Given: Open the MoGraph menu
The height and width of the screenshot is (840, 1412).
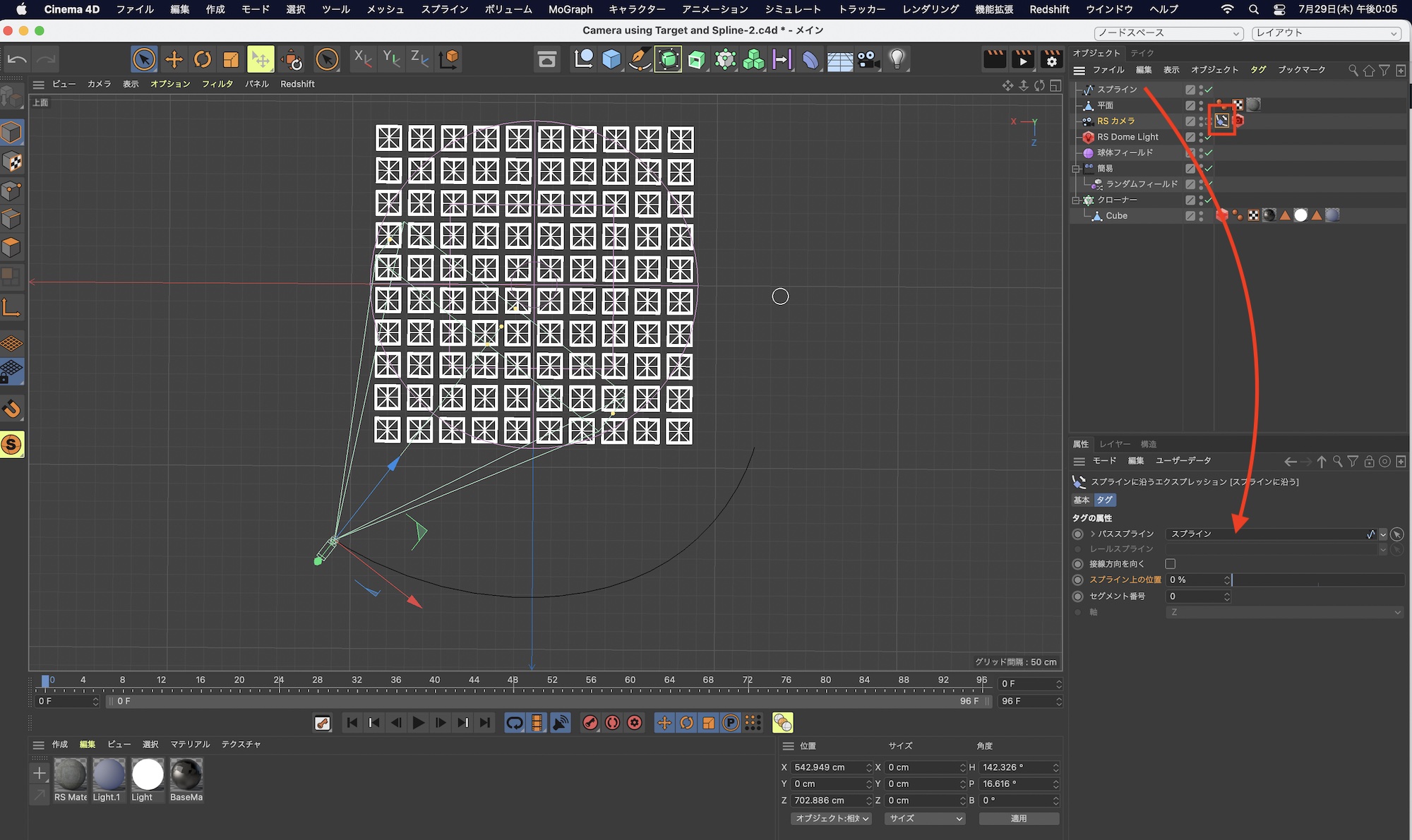Looking at the screenshot, I should (x=570, y=9).
